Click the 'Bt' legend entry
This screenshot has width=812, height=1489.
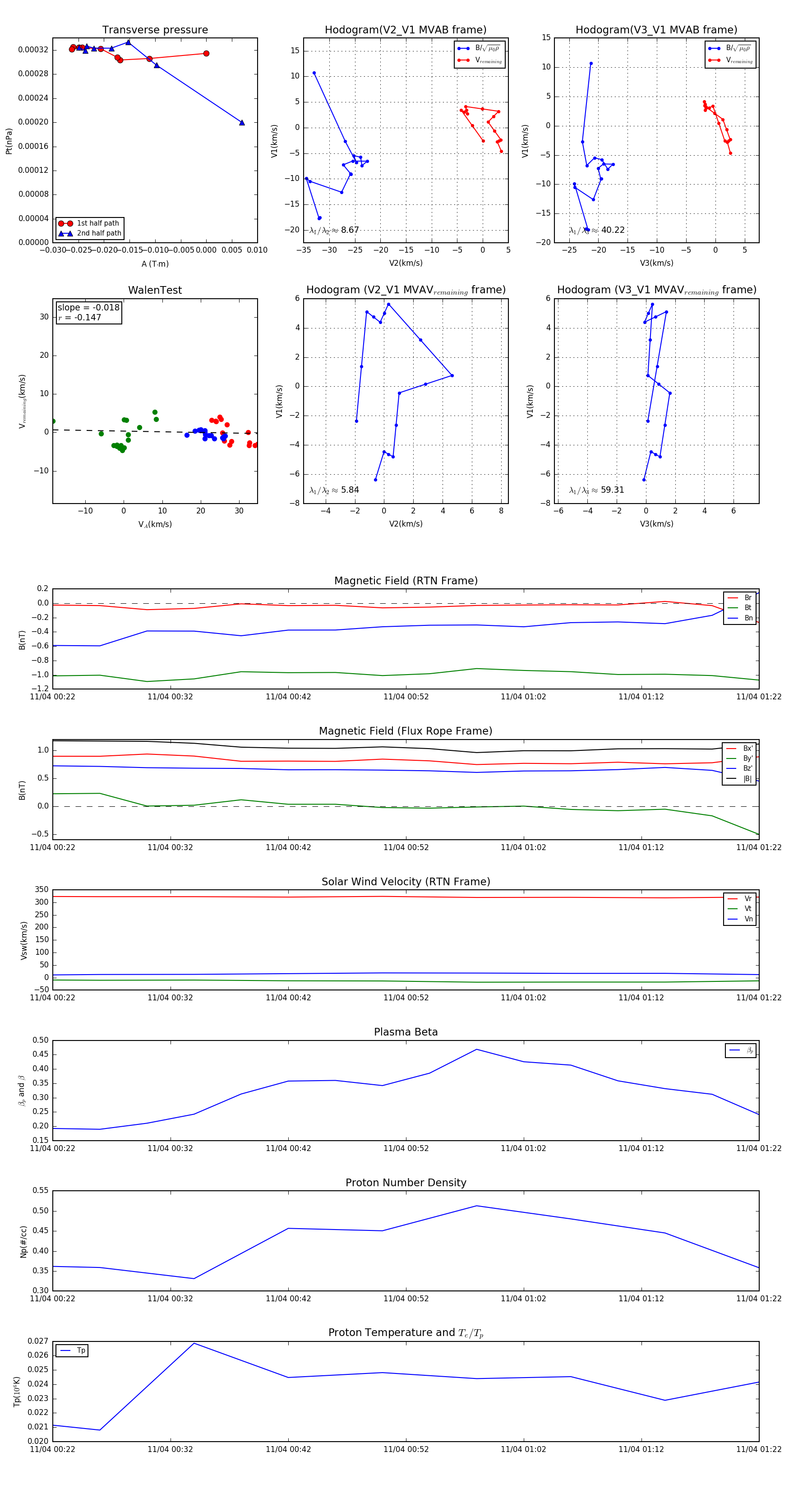[740, 608]
